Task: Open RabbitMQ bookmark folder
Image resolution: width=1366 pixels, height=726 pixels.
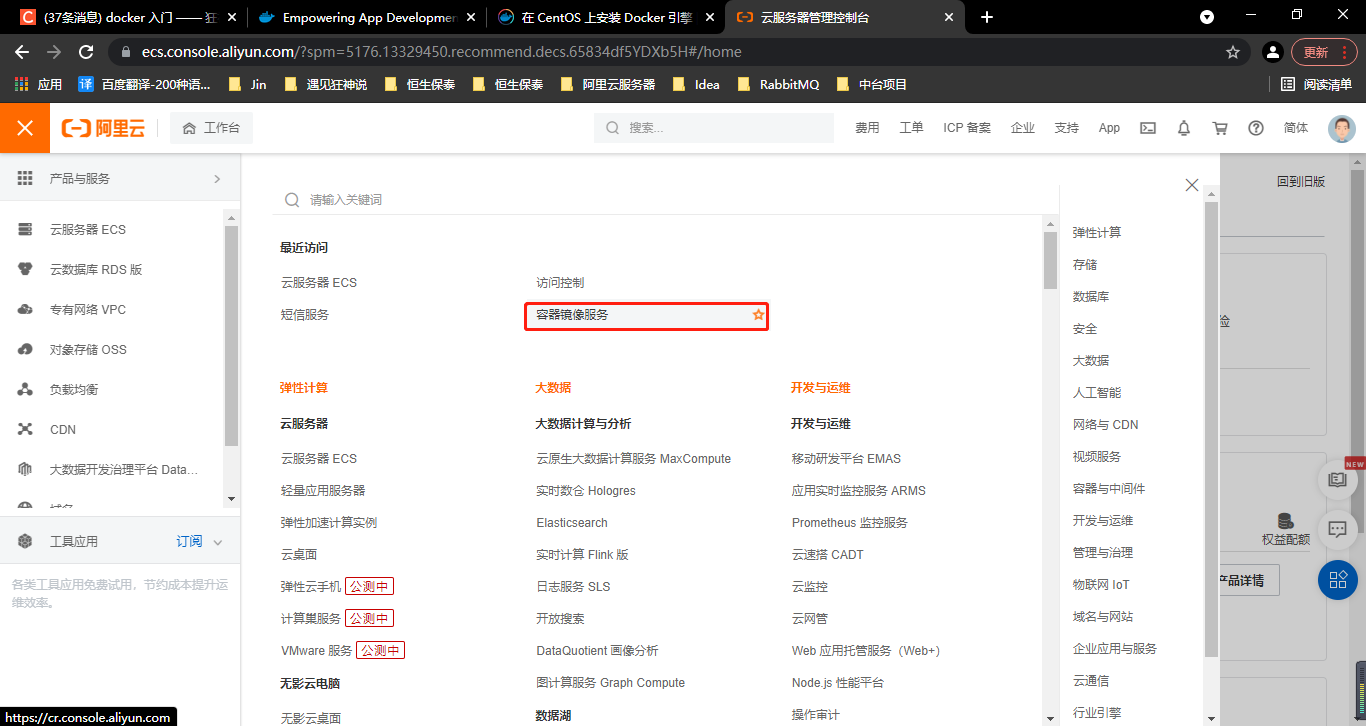Action: pyautogui.click(x=778, y=84)
